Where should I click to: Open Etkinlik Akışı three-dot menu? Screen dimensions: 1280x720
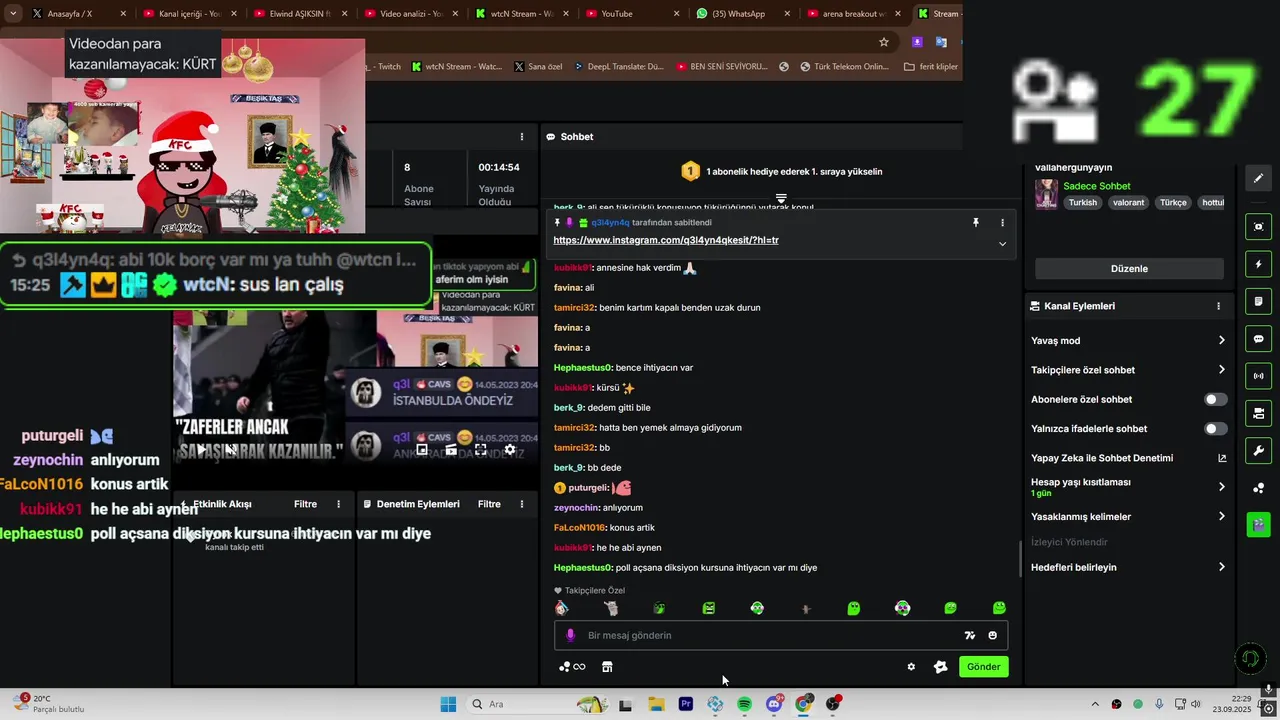[338, 504]
